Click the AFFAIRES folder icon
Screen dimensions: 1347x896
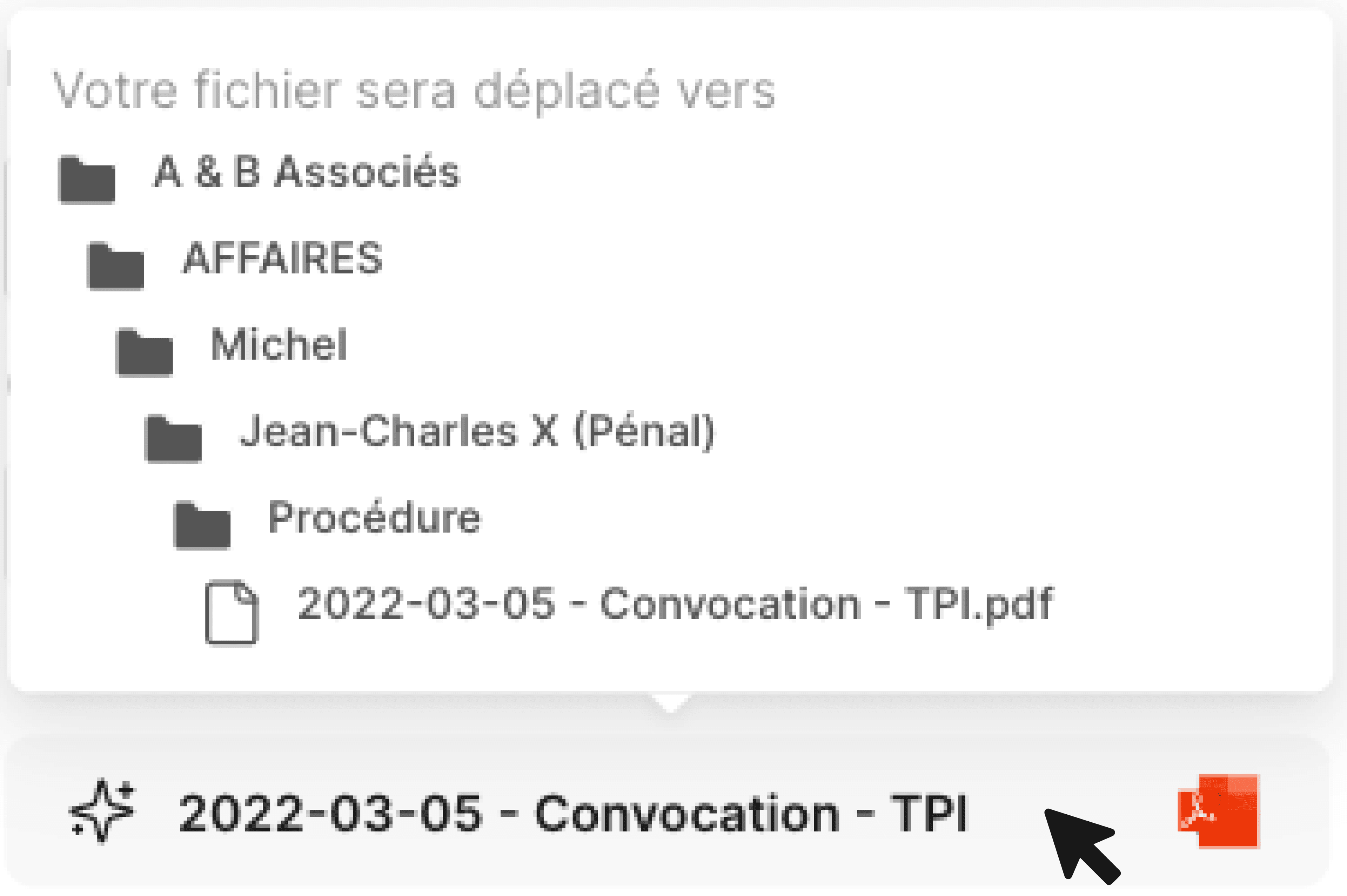pyautogui.click(x=115, y=266)
